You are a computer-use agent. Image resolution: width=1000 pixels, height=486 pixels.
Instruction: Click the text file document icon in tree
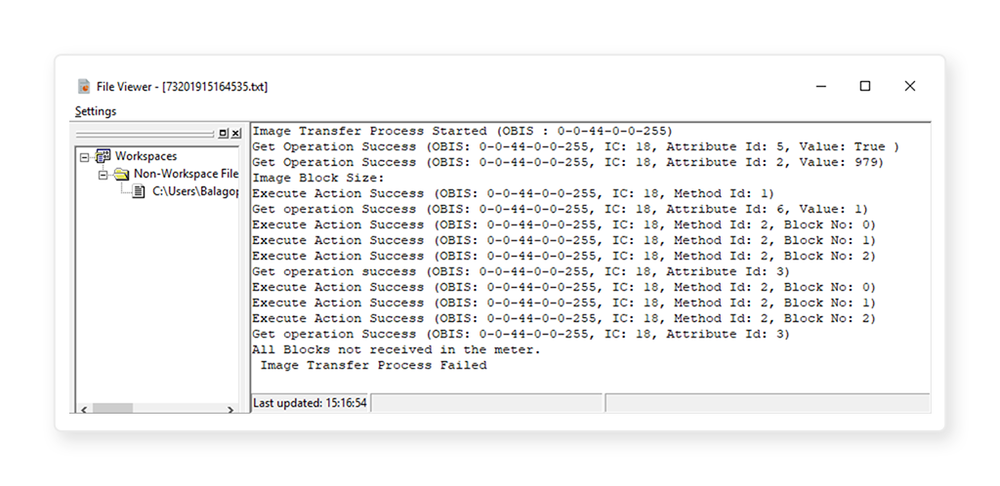(139, 191)
